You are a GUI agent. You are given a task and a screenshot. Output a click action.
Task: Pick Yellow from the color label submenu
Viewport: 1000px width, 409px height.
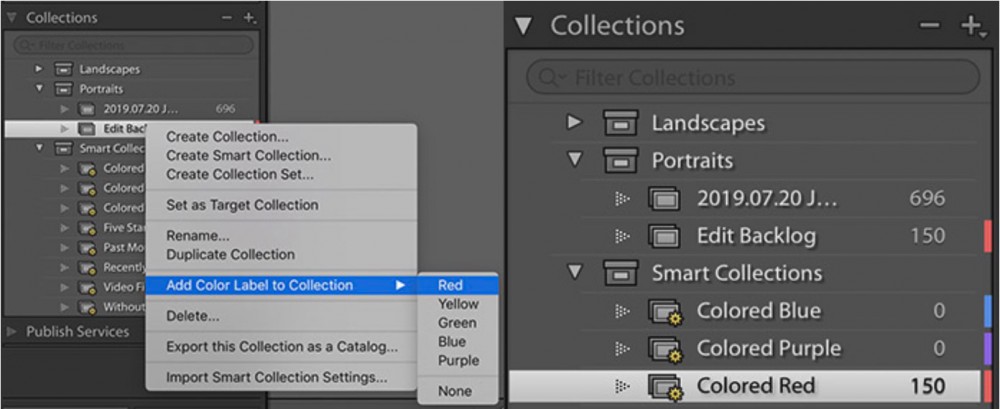(458, 304)
